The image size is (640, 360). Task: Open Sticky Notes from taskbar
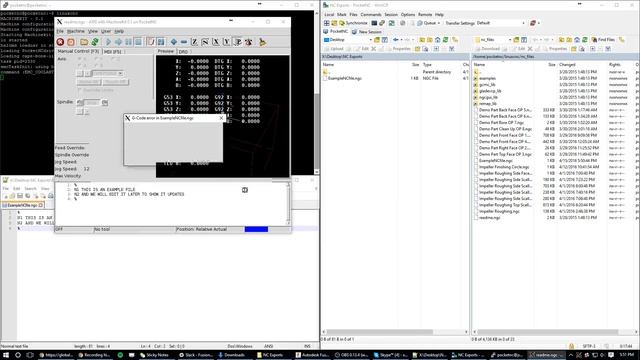tap(154, 355)
